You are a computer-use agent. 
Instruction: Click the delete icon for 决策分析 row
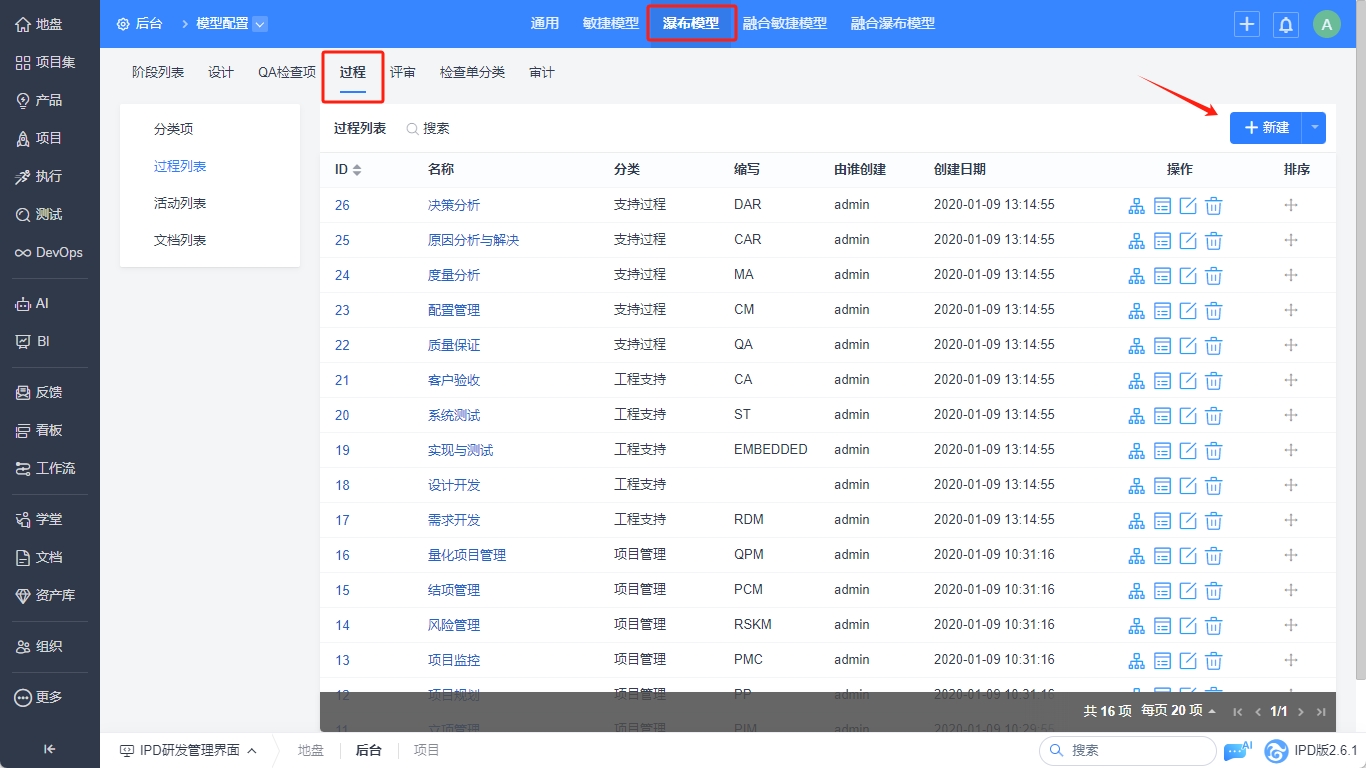(1213, 206)
